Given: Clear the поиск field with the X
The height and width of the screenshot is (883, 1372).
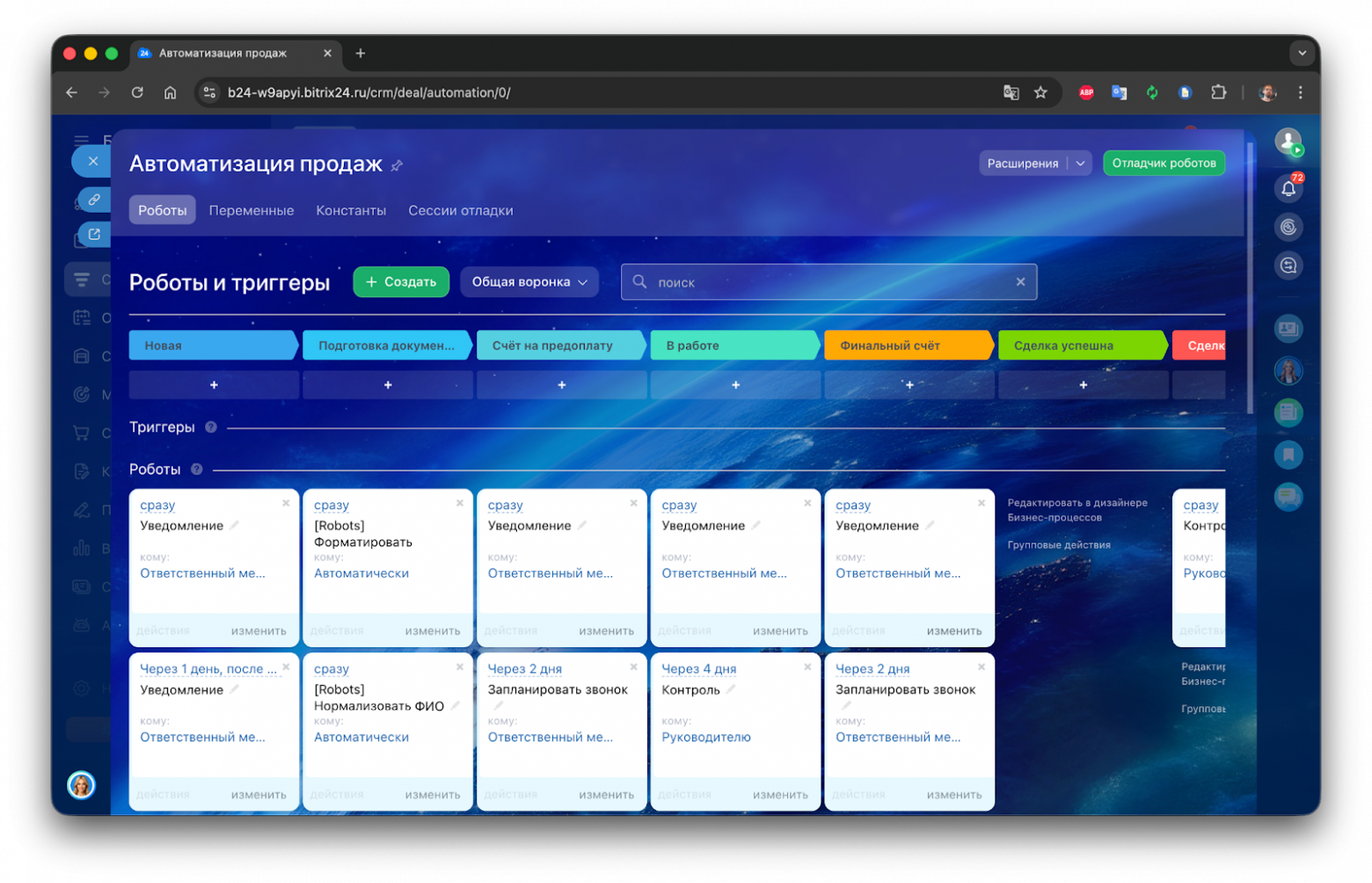Looking at the screenshot, I should point(1021,282).
